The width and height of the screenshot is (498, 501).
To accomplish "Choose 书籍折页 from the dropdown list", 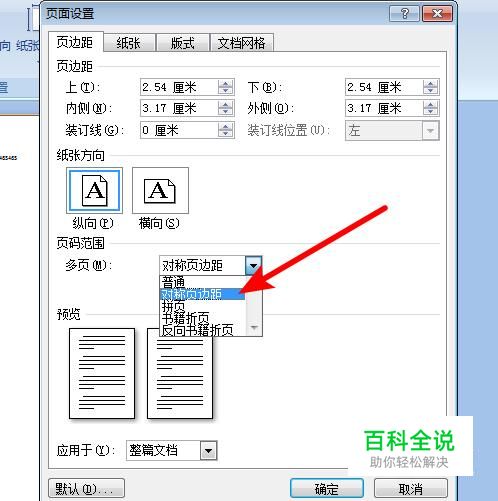I will tap(203, 318).
